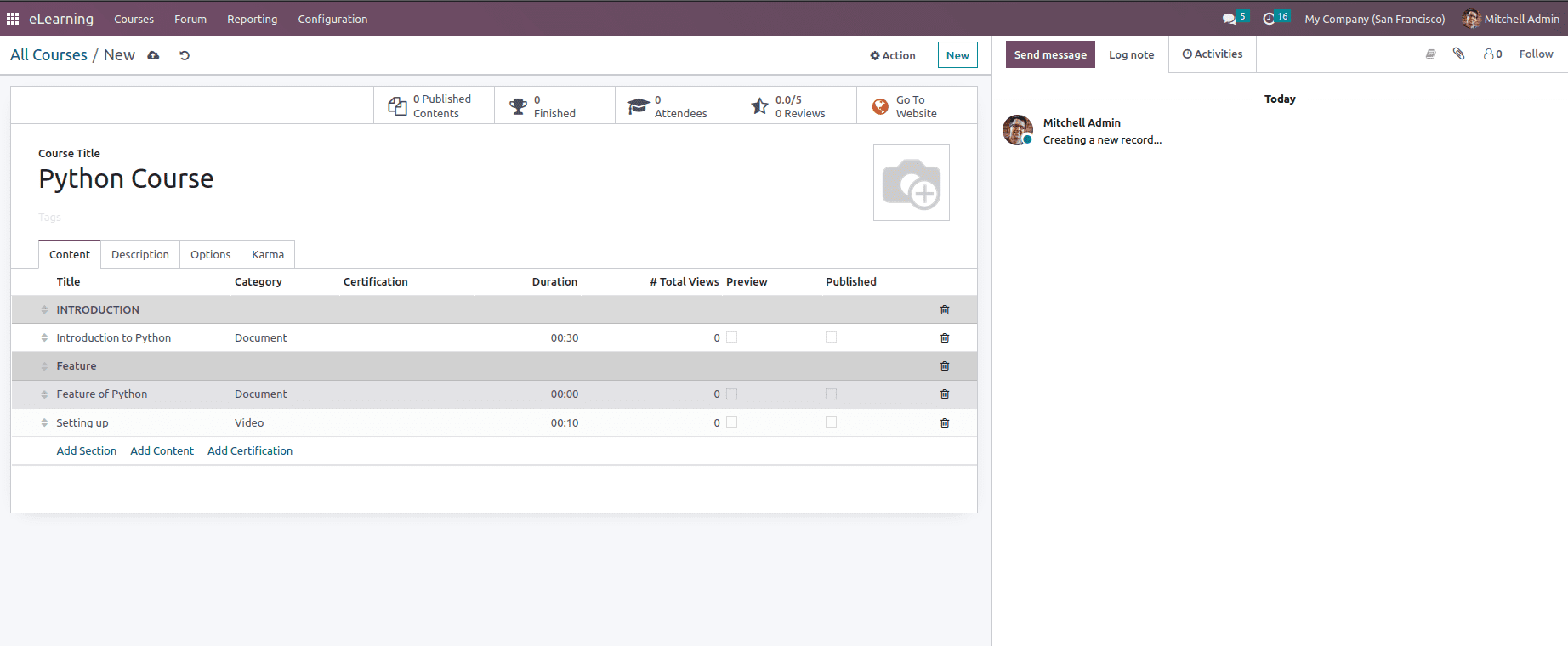The height and width of the screenshot is (646, 1568).
Task: Sort by Category column header
Action: point(258,282)
